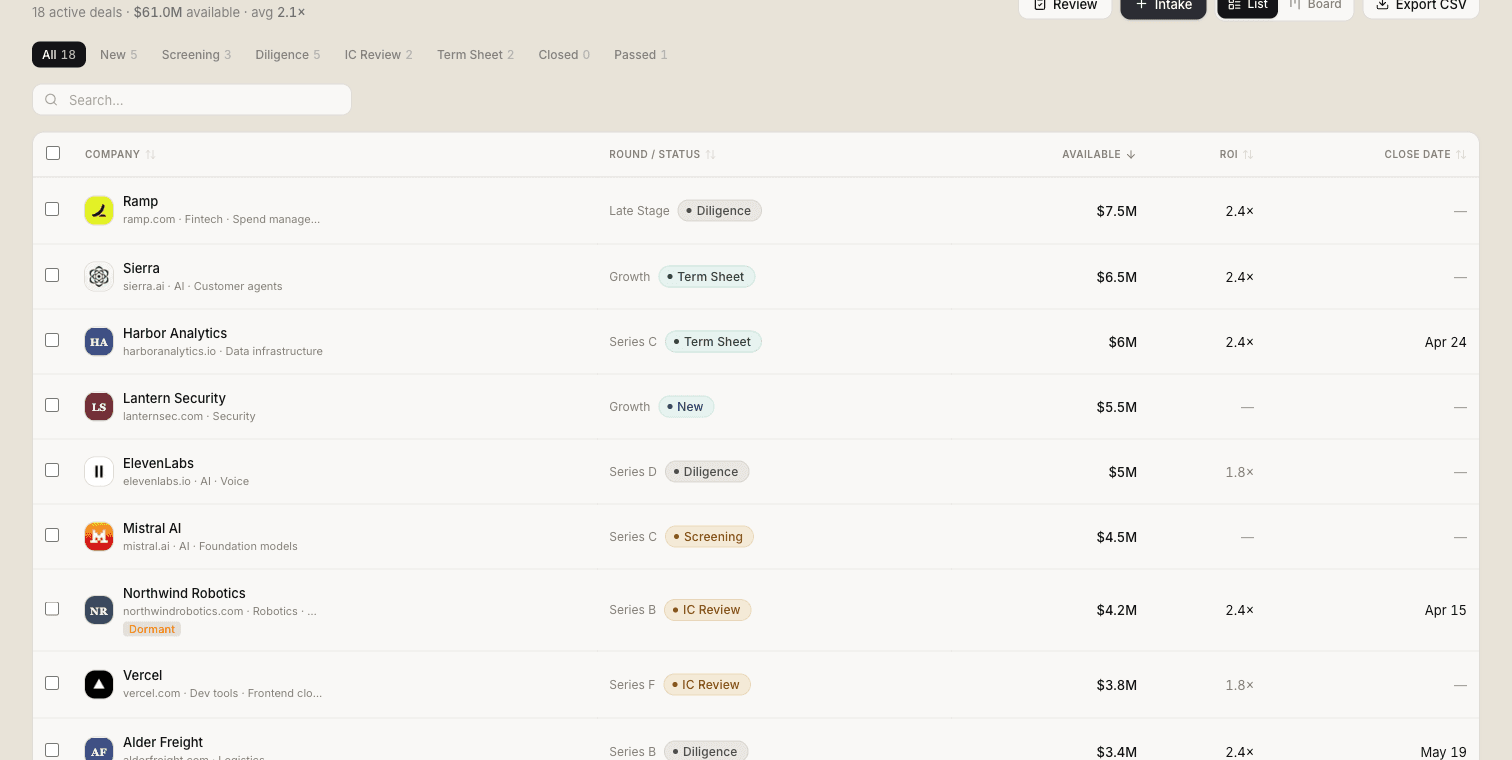Click Northwind Robotics' IC Review badge
This screenshot has height=760, width=1512.
(x=708, y=610)
